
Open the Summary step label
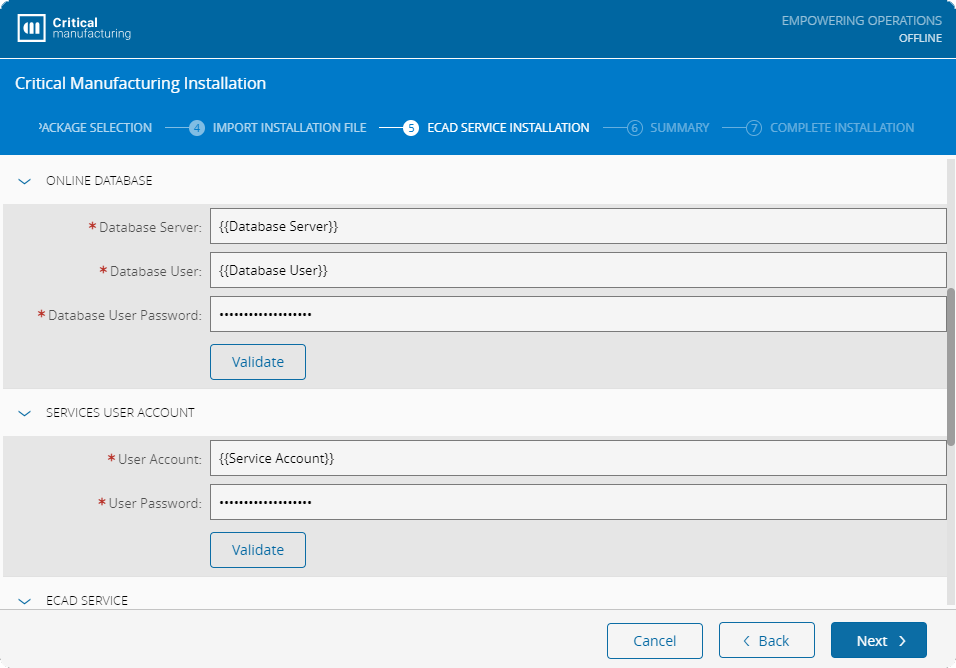(679, 128)
